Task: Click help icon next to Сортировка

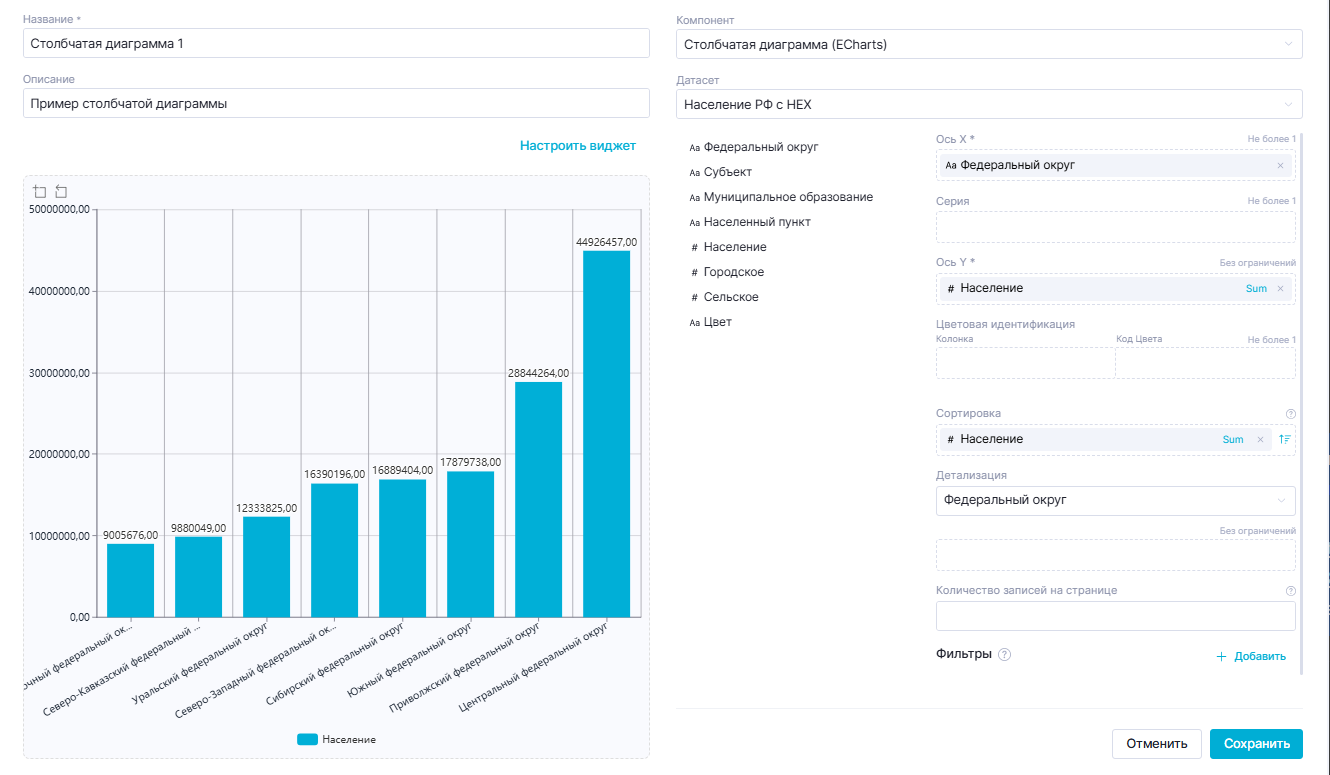Action: click(x=1290, y=414)
